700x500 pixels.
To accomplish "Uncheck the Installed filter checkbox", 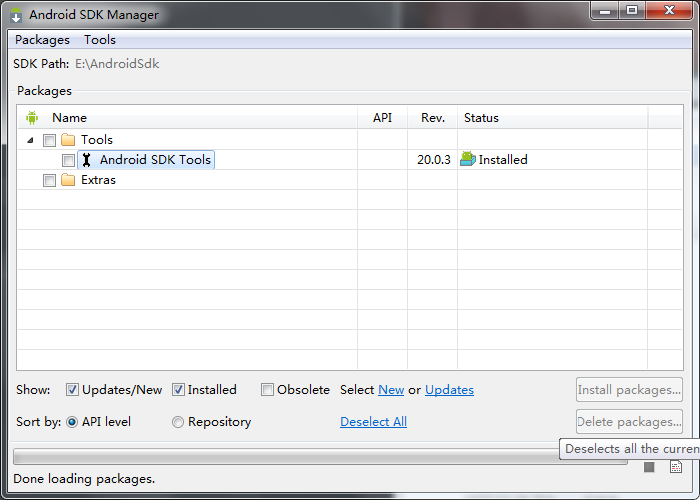I will [x=178, y=390].
